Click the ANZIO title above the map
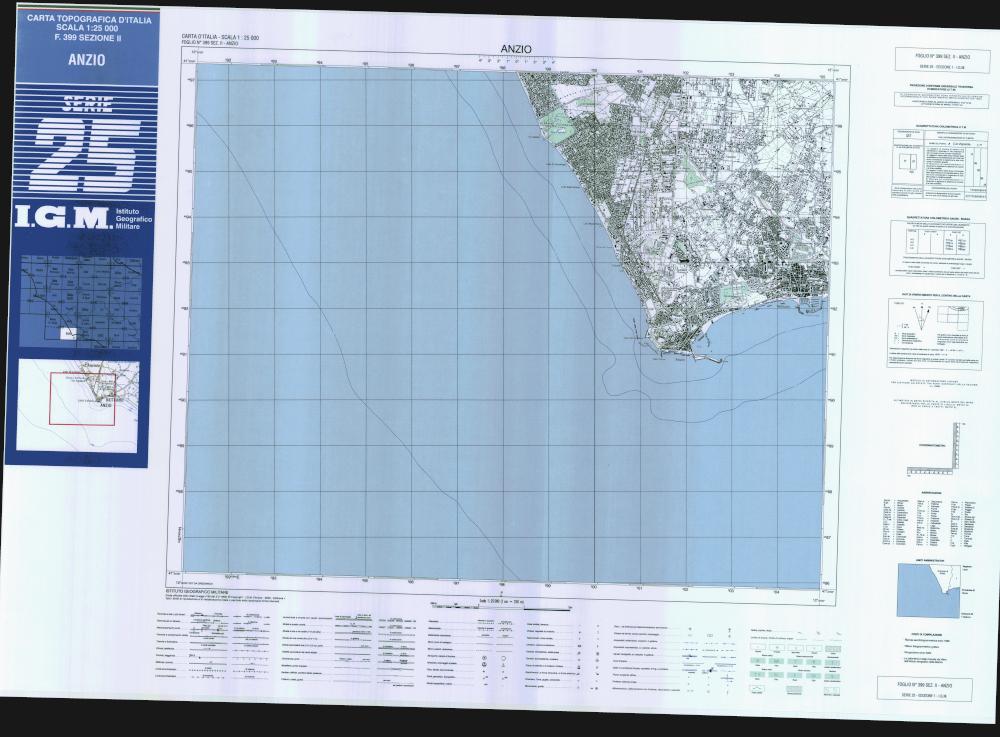Viewport: 1000px width, 737px height. [x=517, y=49]
